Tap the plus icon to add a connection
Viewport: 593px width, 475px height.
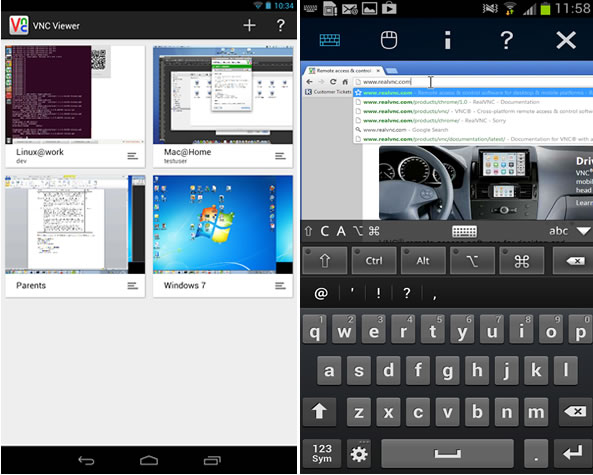tap(249, 25)
